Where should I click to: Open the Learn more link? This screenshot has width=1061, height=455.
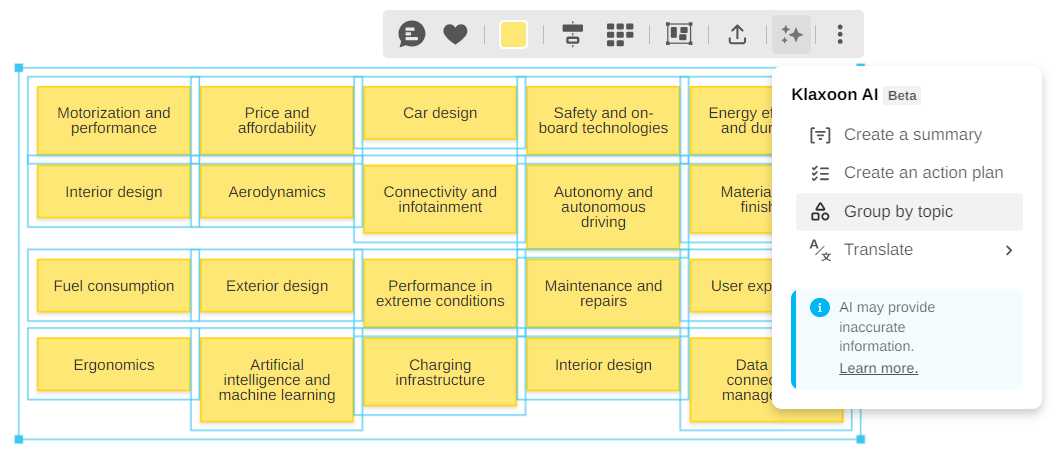coord(878,369)
